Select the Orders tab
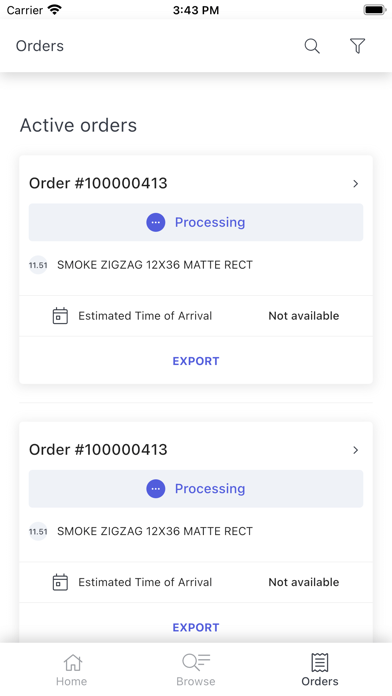 click(x=320, y=670)
